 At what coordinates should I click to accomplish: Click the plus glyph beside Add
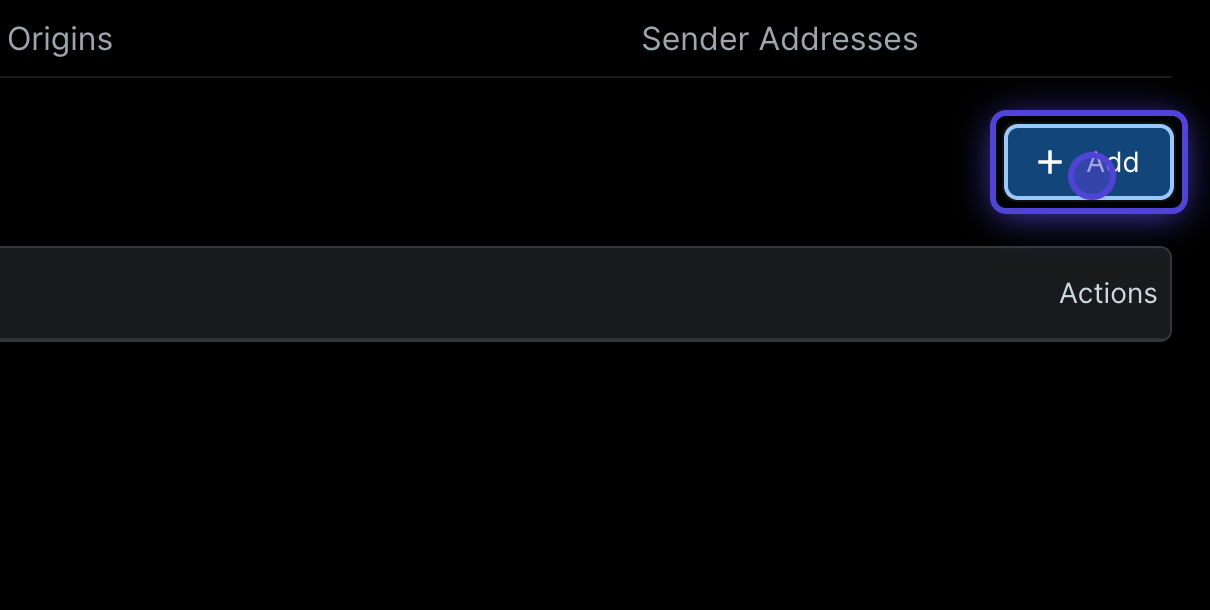pyautogui.click(x=1049, y=162)
